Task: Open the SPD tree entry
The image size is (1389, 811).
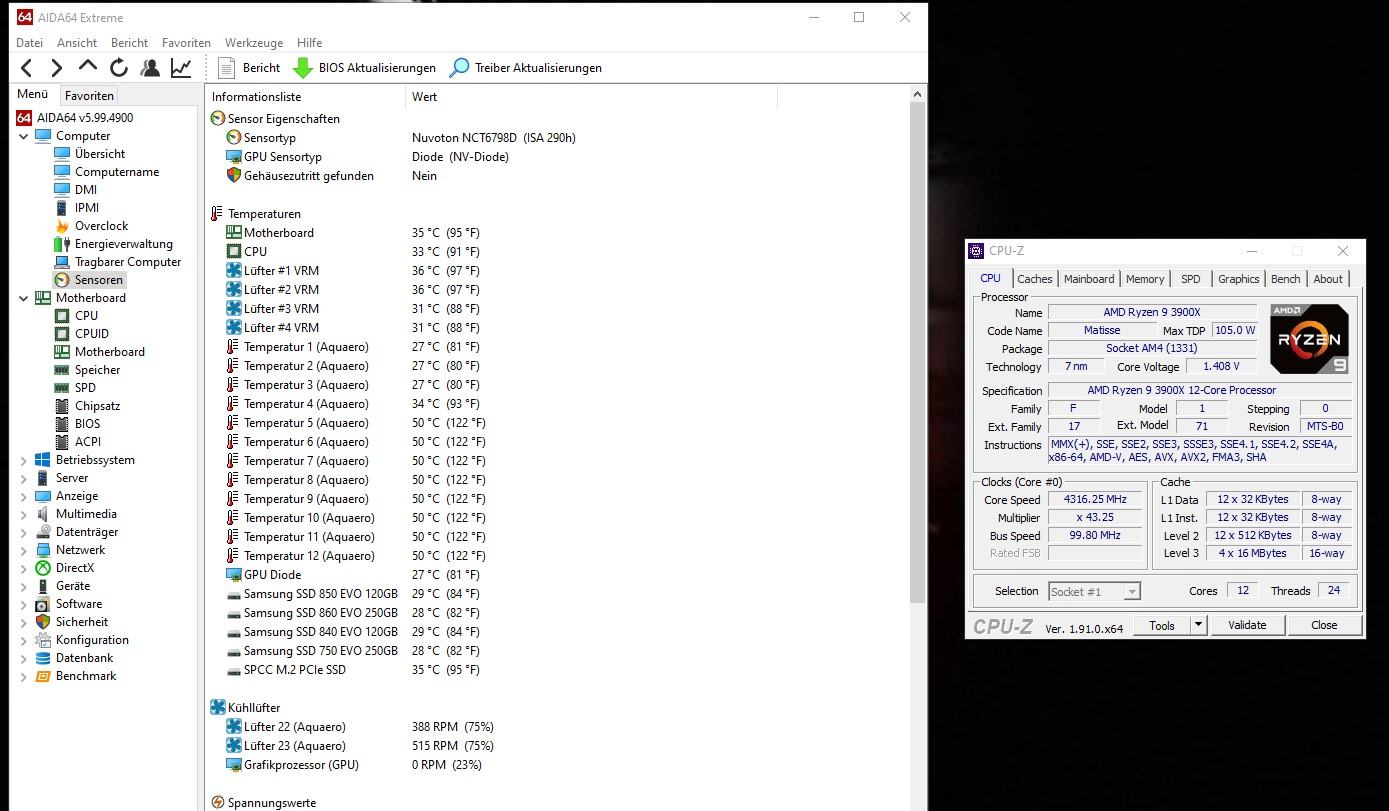Action: [75, 388]
